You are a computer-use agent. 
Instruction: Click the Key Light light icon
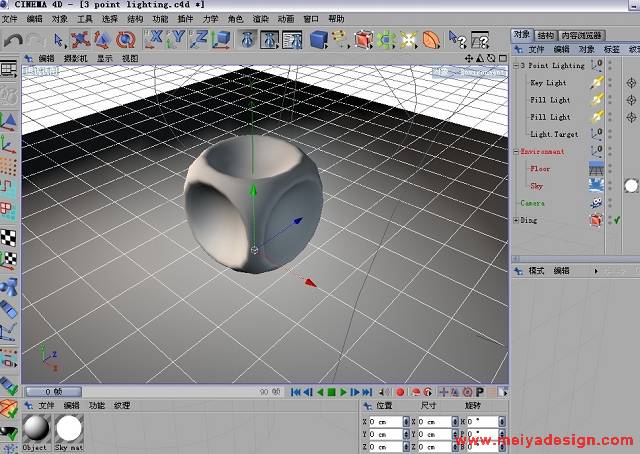pos(597,82)
